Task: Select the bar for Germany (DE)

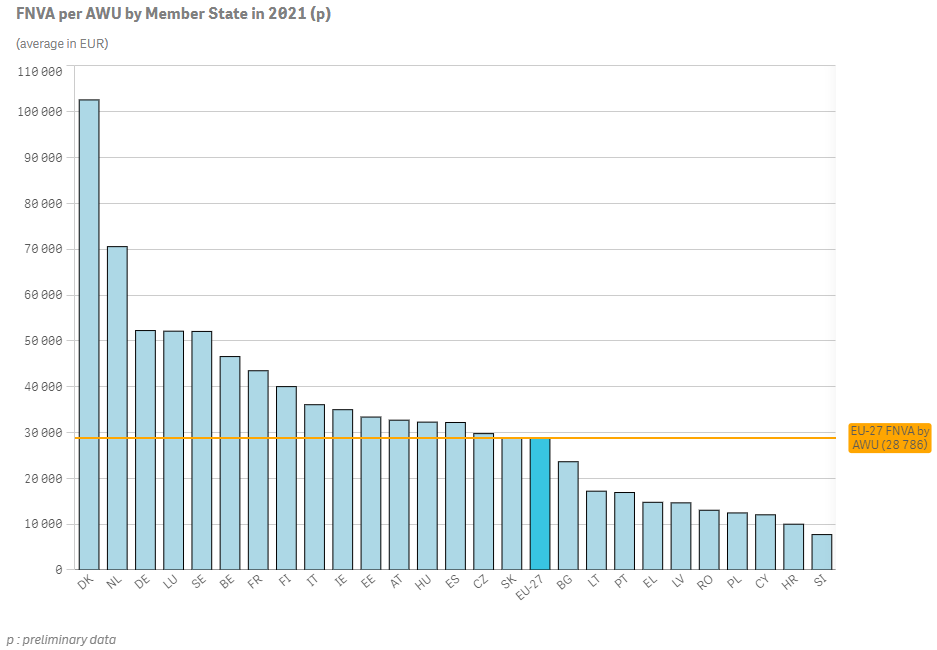Action: coord(145,449)
